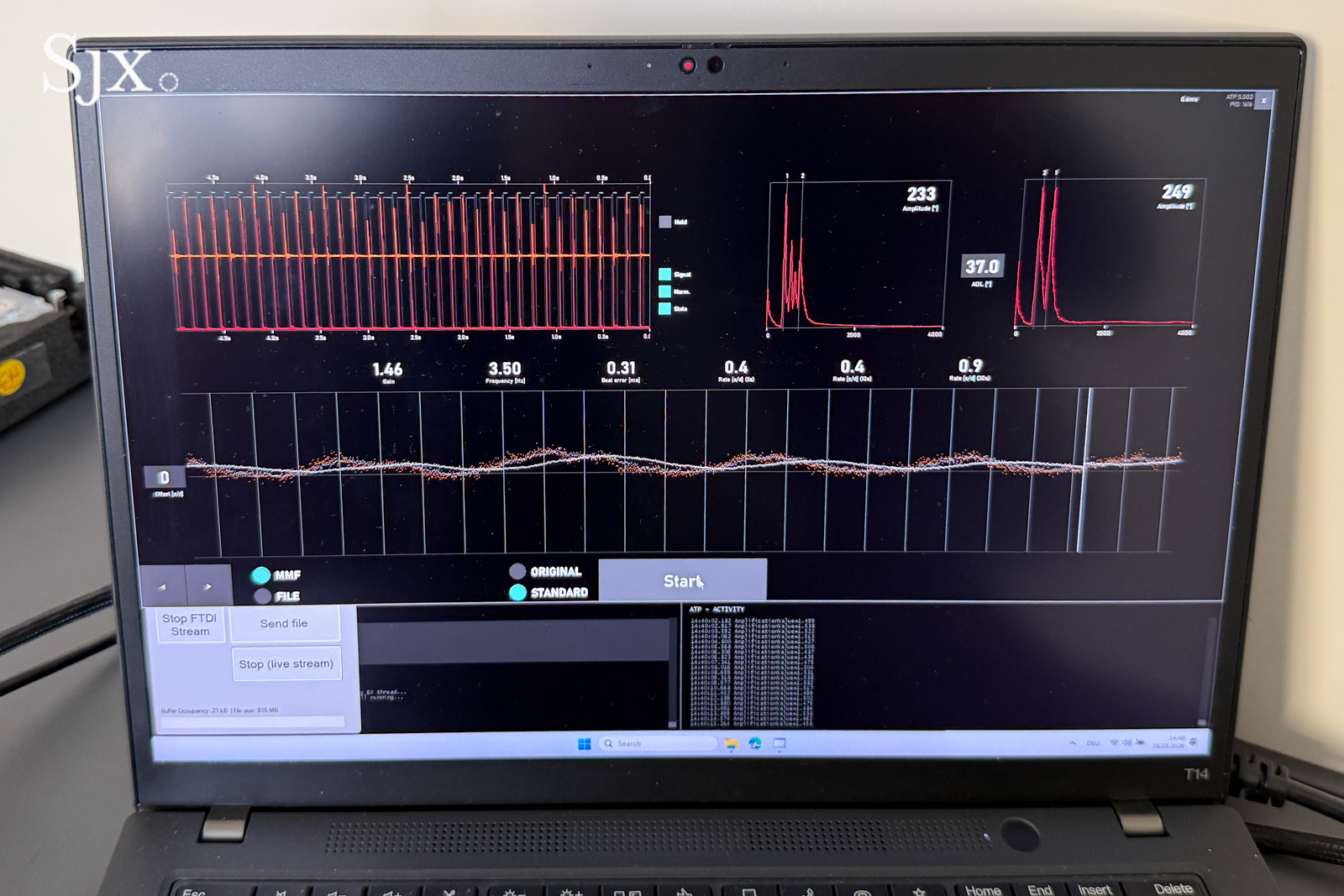
Task: Open File Explorer from the taskbar
Action: pyautogui.click(x=732, y=744)
